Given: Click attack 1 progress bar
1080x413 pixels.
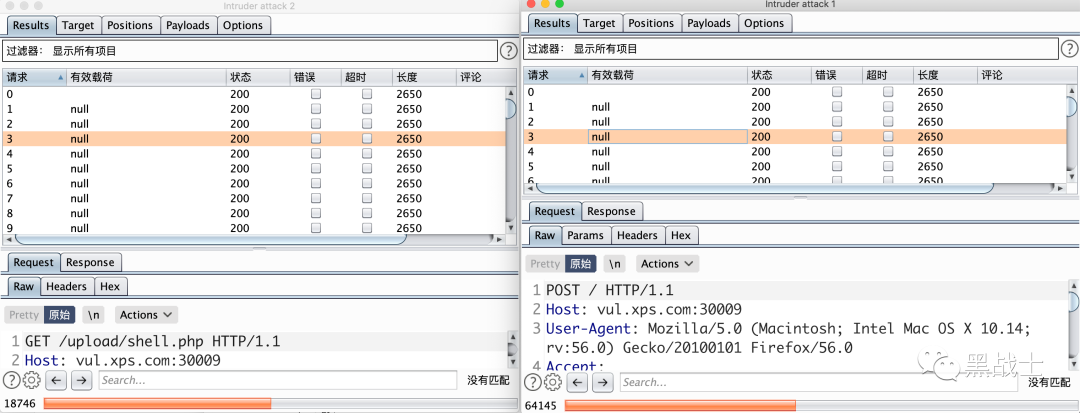Looking at the screenshot, I should tap(817, 405).
